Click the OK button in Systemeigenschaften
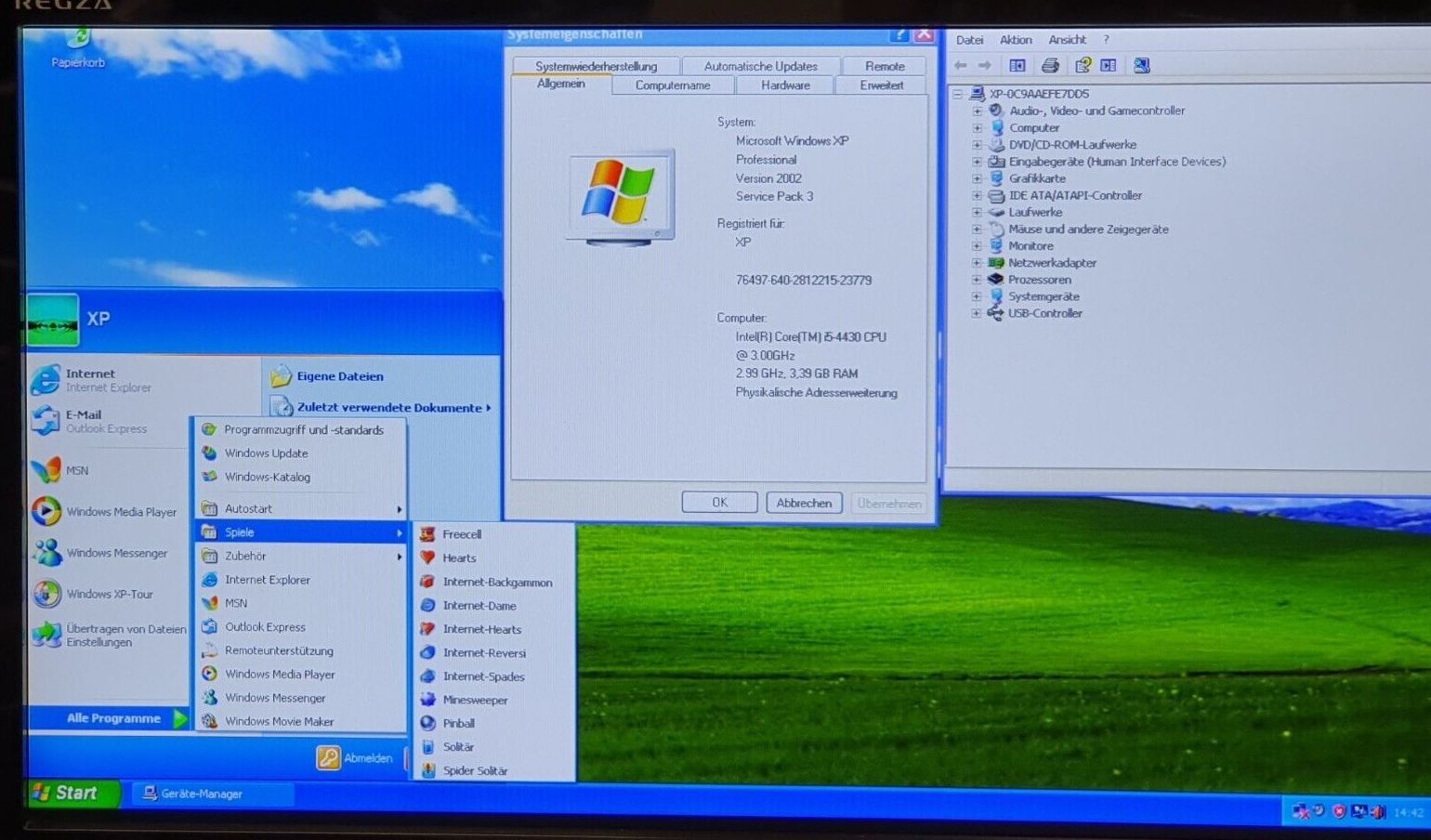Screen dimensions: 1431x840 [x=719, y=503]
